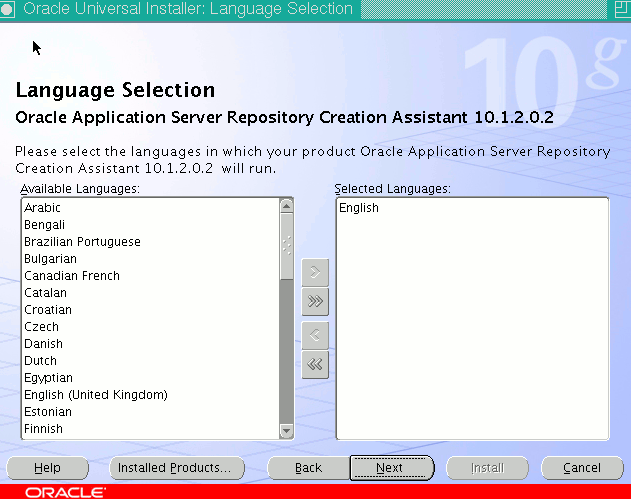Select Czech language entry
Viewport: 631px width, 499px height.
tap(151, 327)
